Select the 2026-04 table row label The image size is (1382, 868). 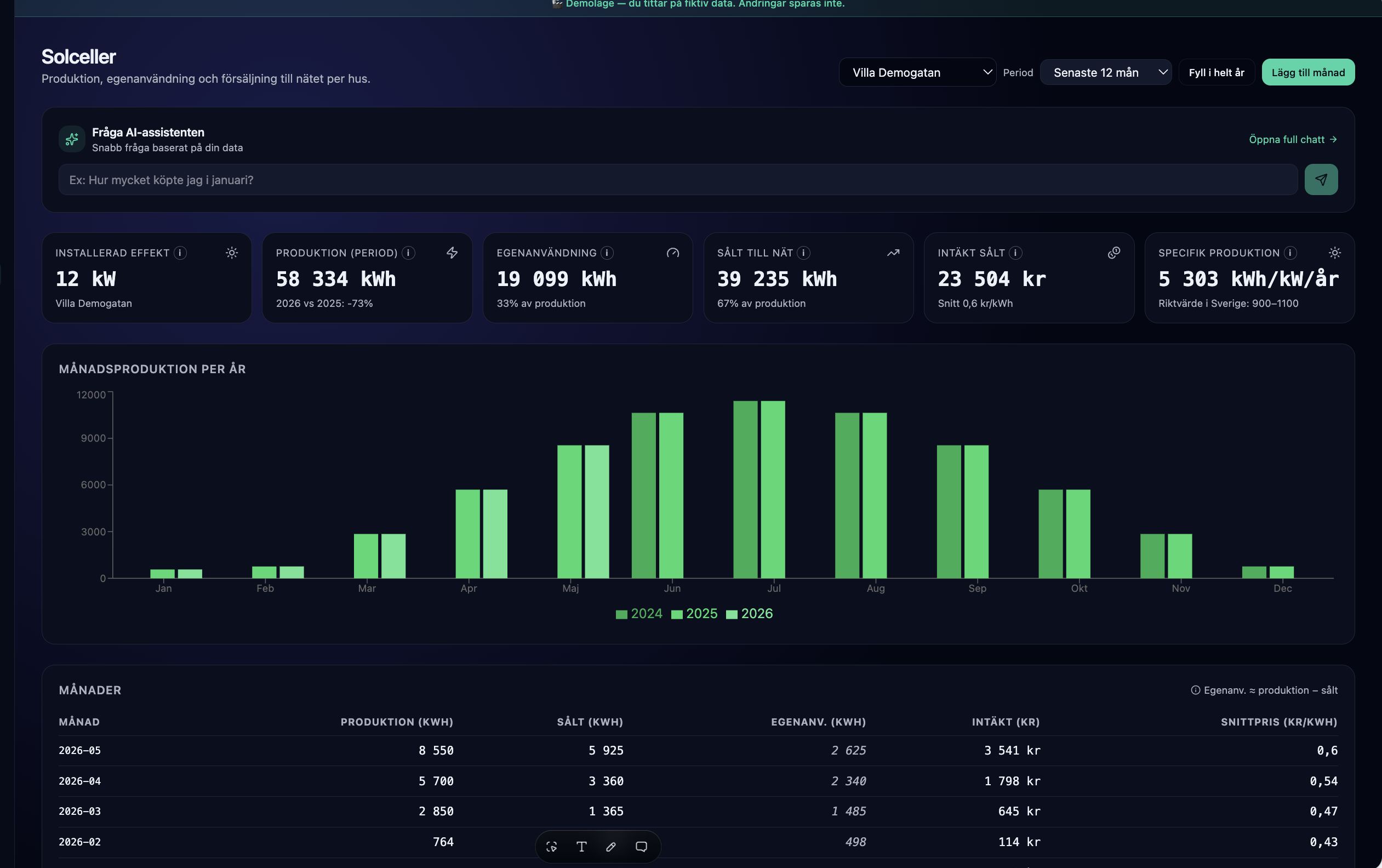pos(80,781)
